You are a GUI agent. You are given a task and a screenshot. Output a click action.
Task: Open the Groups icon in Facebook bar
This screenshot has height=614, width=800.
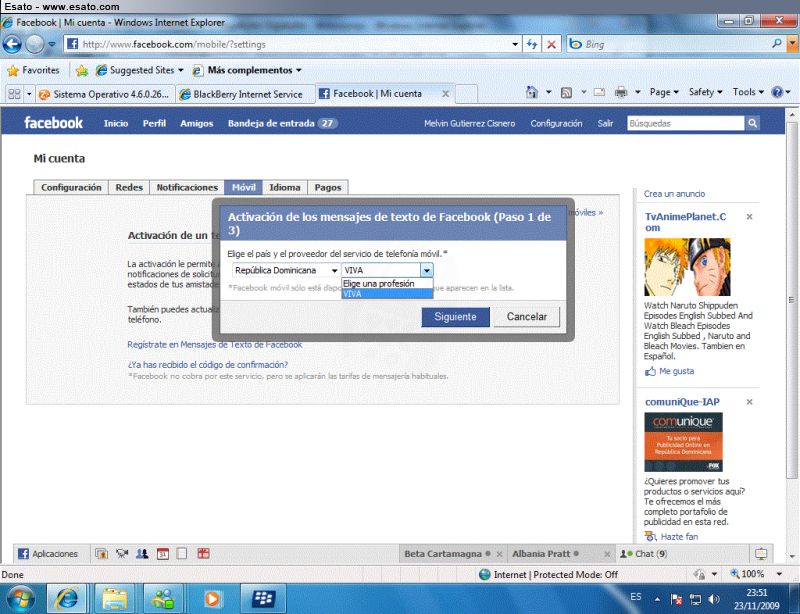click(142, 554)
